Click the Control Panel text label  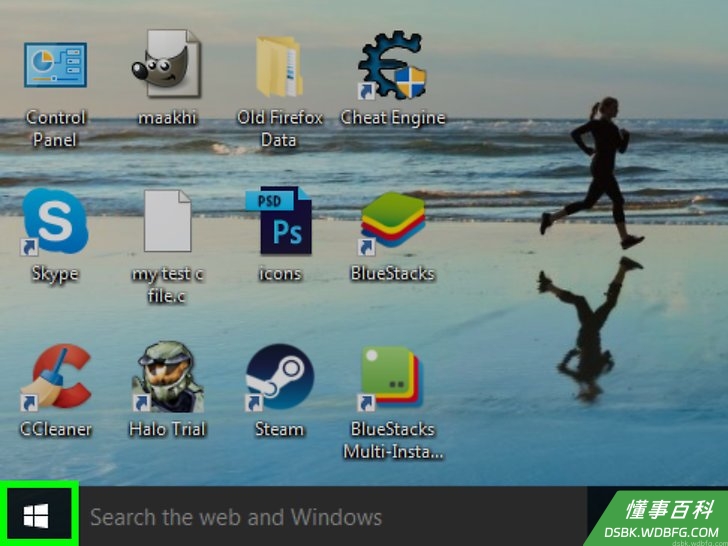[56, 128]
